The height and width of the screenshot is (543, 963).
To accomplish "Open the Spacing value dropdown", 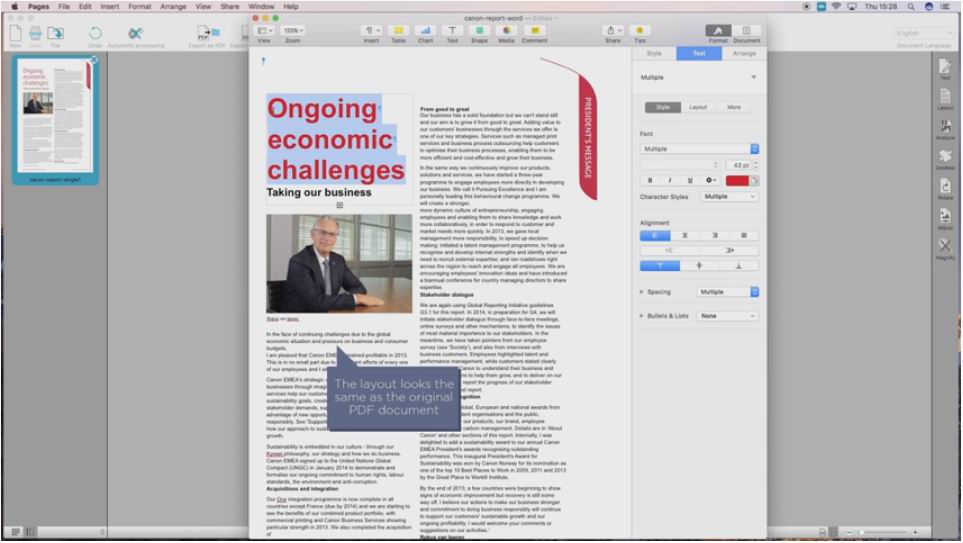I will [728, 292].
